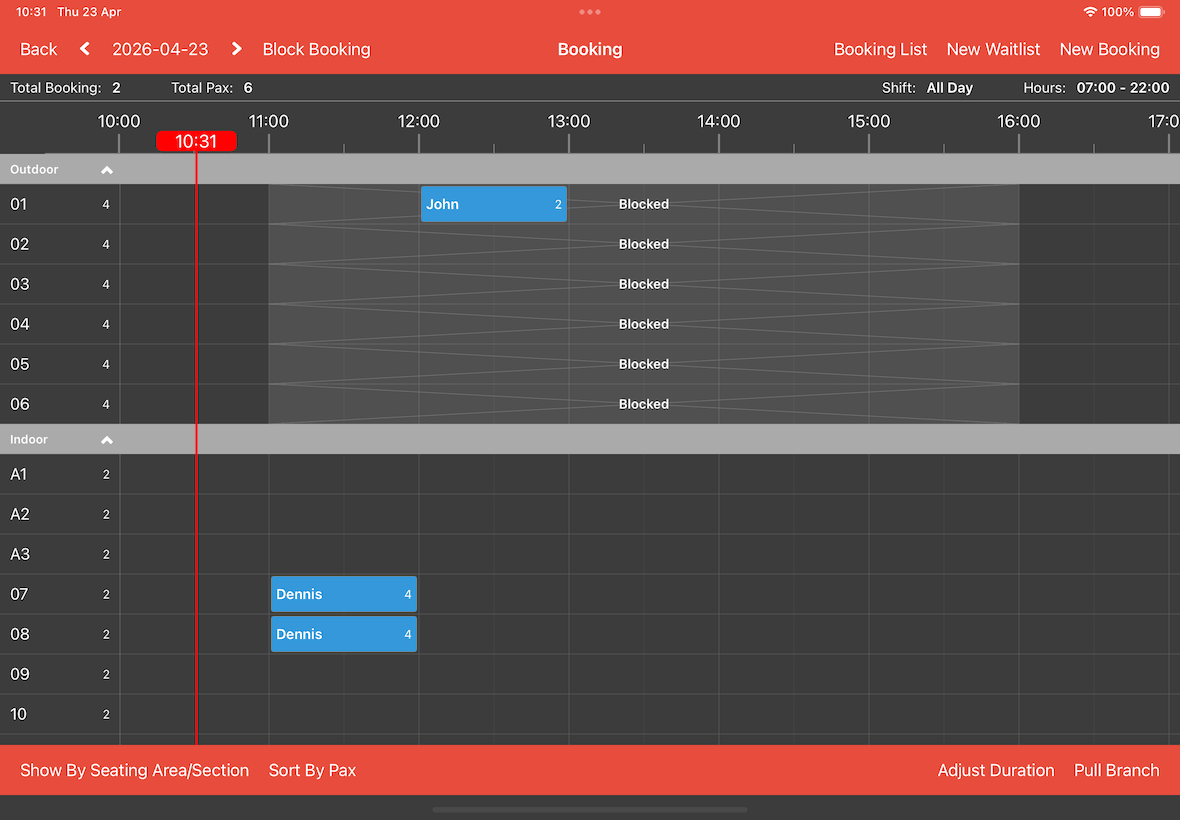1180x820 pixels.
Task: Tap the Indoor section title
Action: [29, 439]
